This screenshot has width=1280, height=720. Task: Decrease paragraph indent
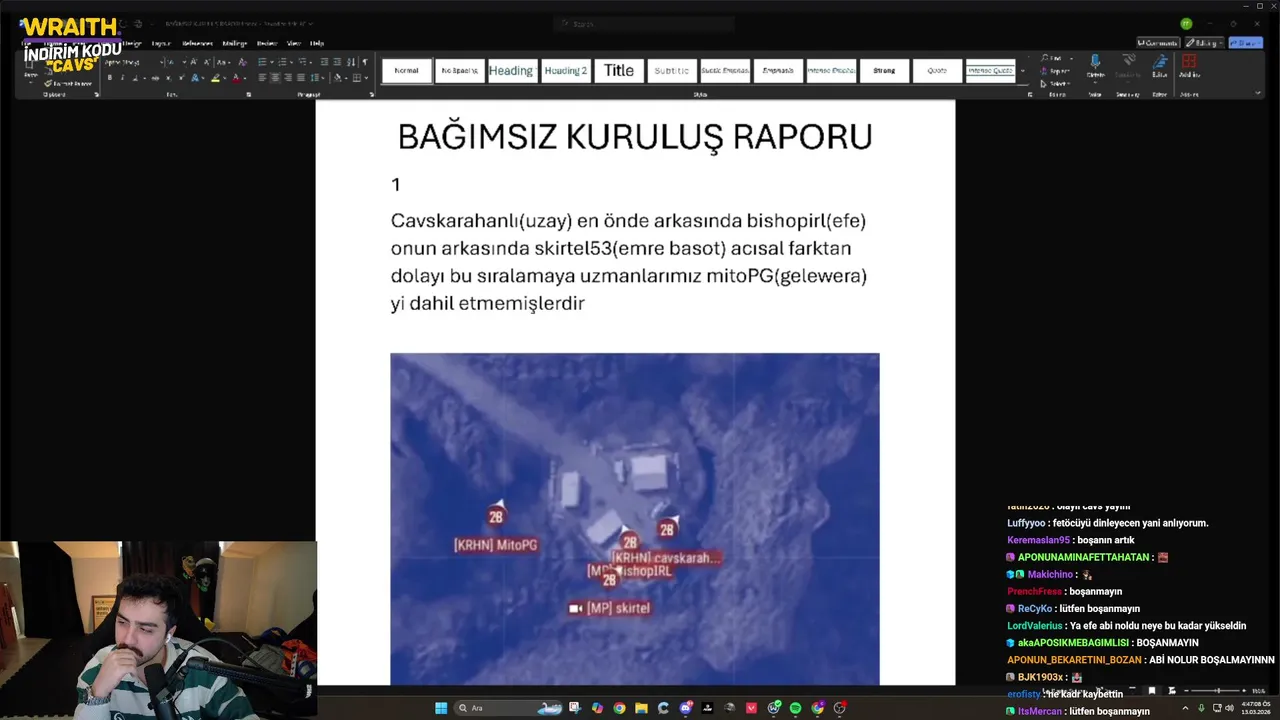tap(324, 62)
